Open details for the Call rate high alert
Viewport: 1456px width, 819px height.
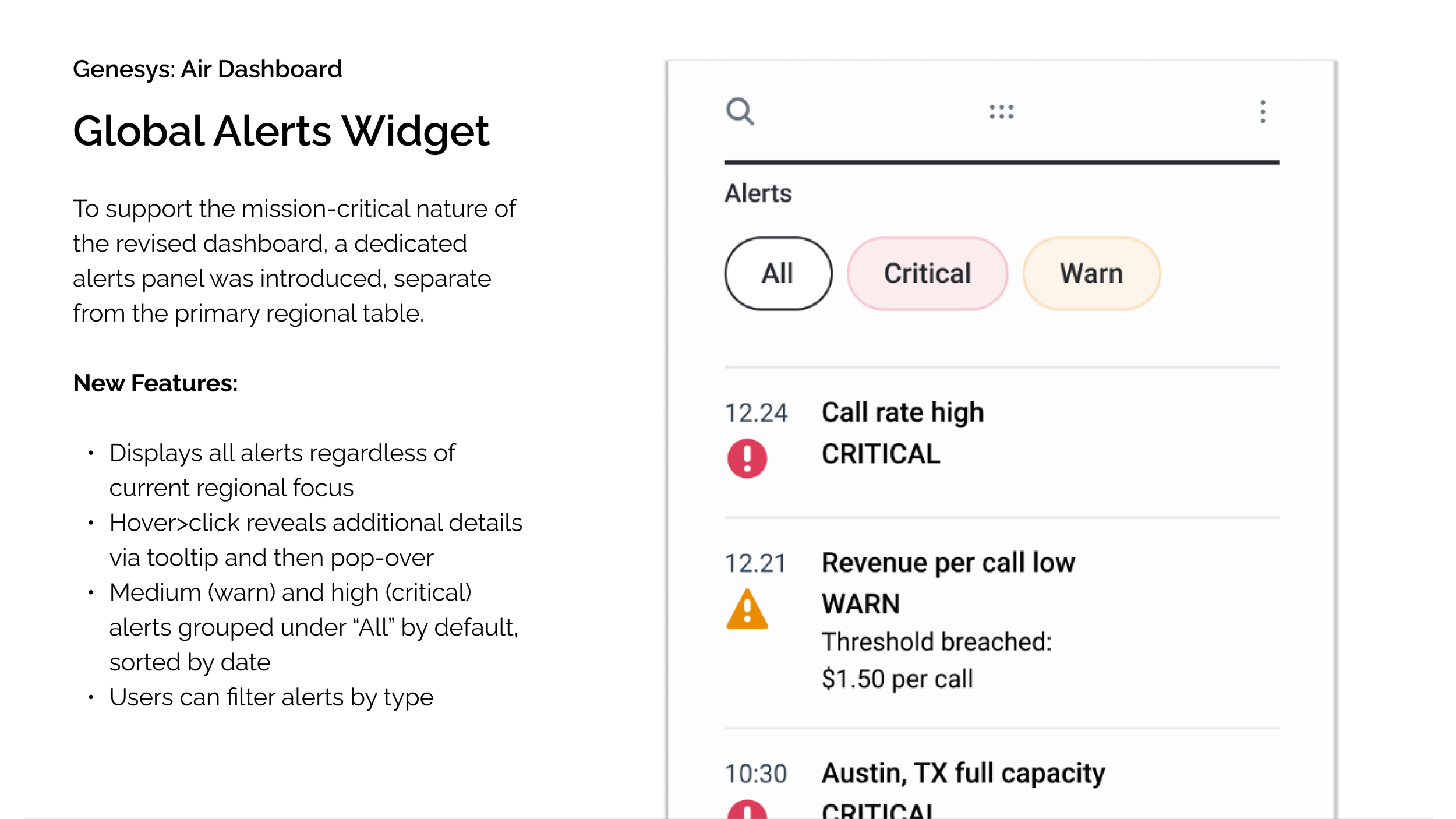tap(902, 412)
